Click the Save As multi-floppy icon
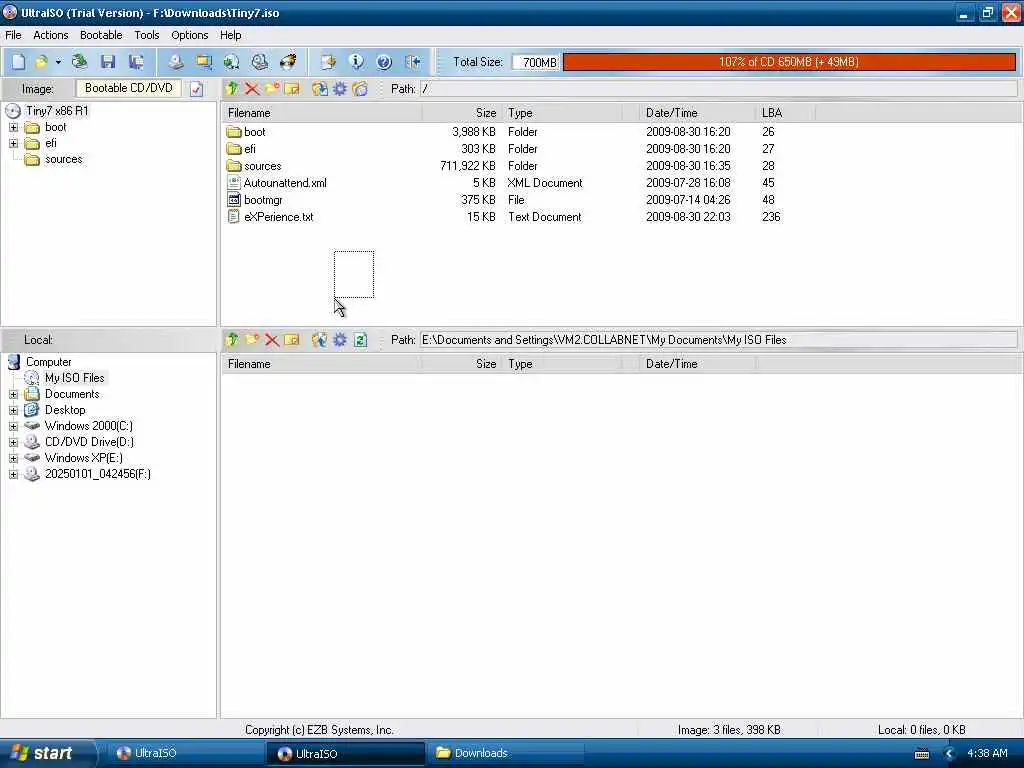This screenshot has width=1024, height=768. [x=136, y=62]
